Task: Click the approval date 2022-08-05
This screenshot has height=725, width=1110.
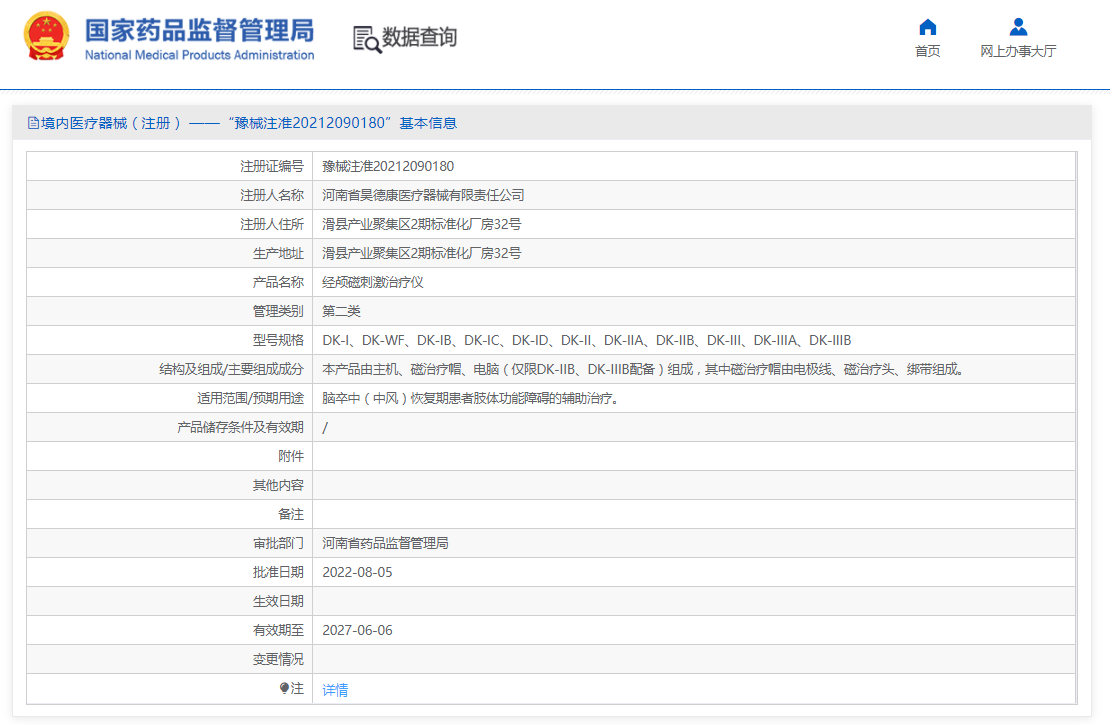Action: [x=357, y=572]
